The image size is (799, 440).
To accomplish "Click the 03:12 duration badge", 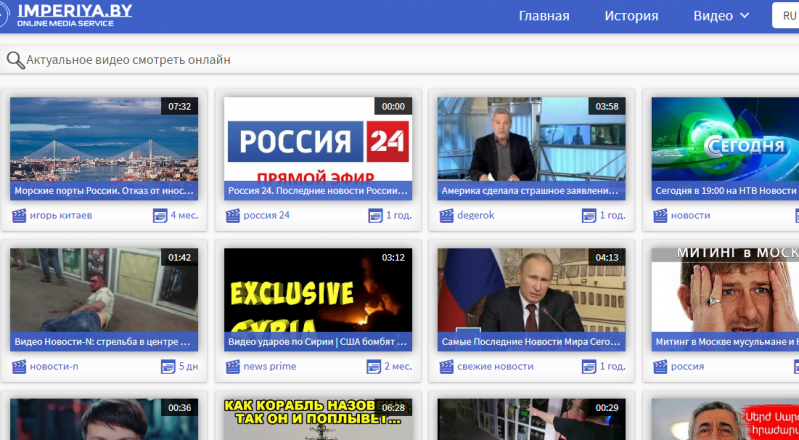I will click(393, 257).
